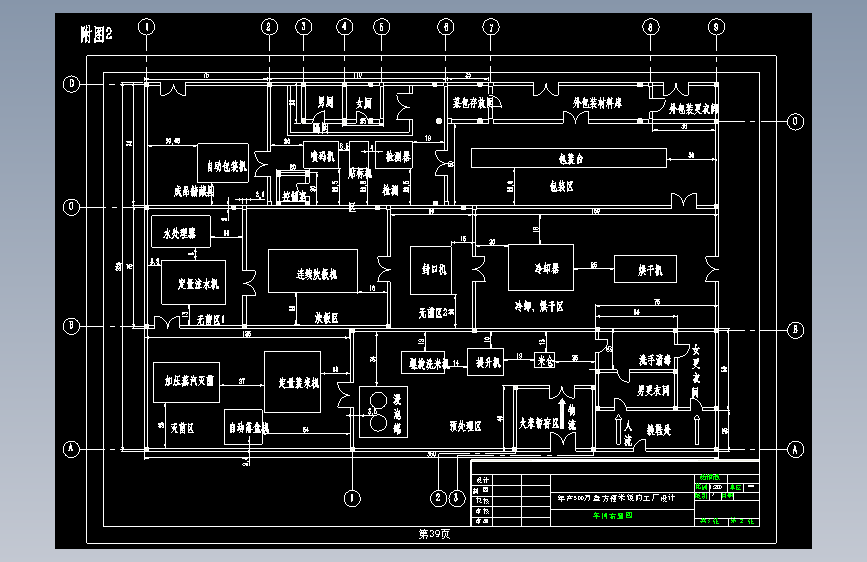The image size is (867, 562).
Task: Click the 物流 arrow label
Action: (572, 418)
